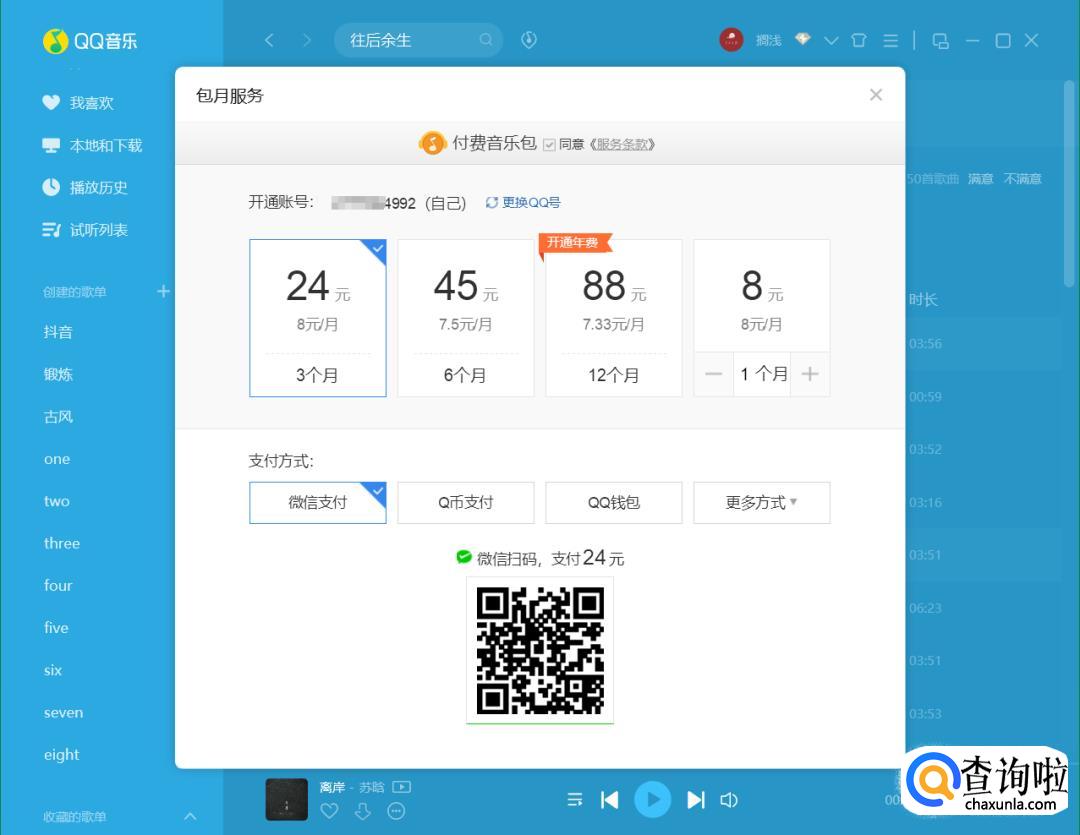Click the 1 个月 month count field

[x=762, y=374]
